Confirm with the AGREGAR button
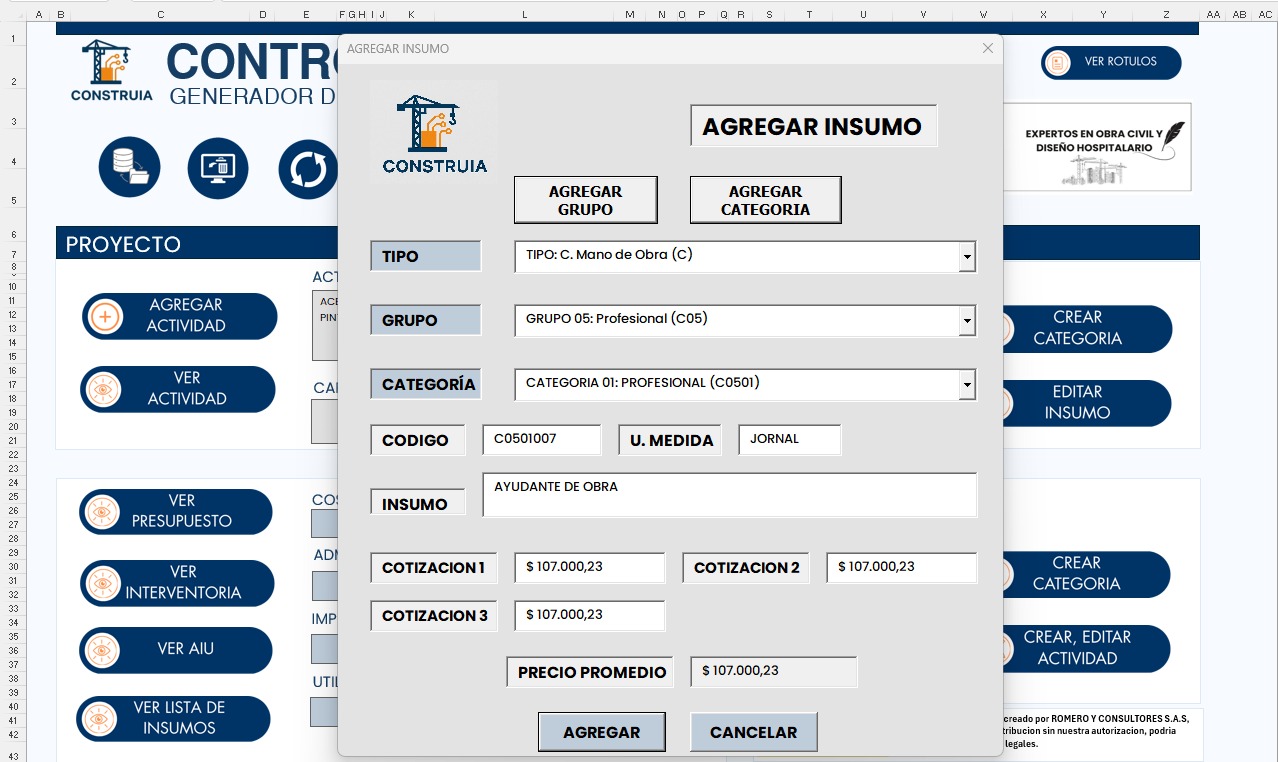This screenshot has width=1278, height=762. click(x=601, y=732)
